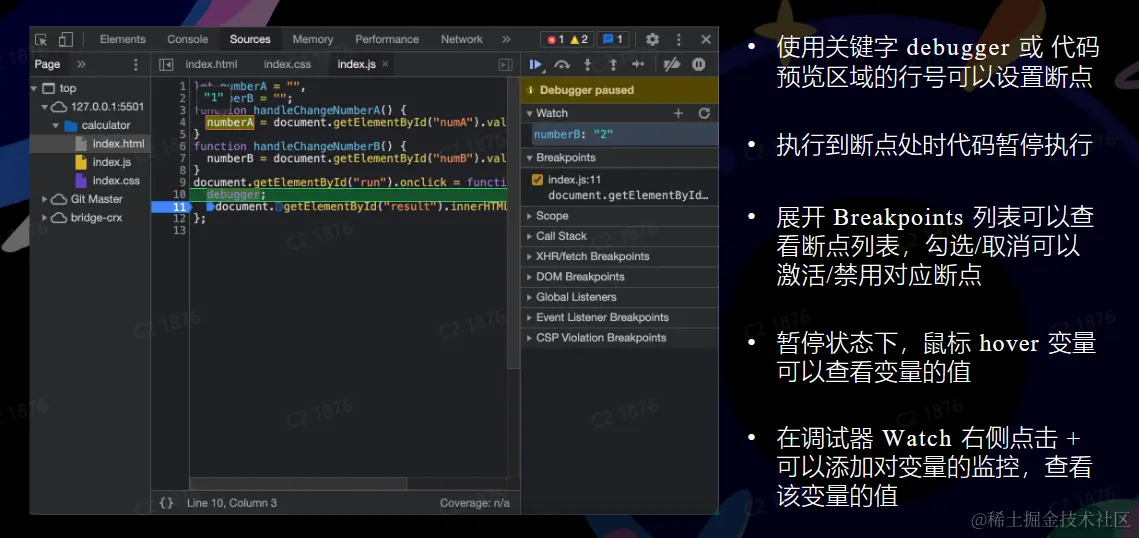Click the highlighted numberA variable
The width and height of the screenshot is (1139, 538).
(230, 122)
